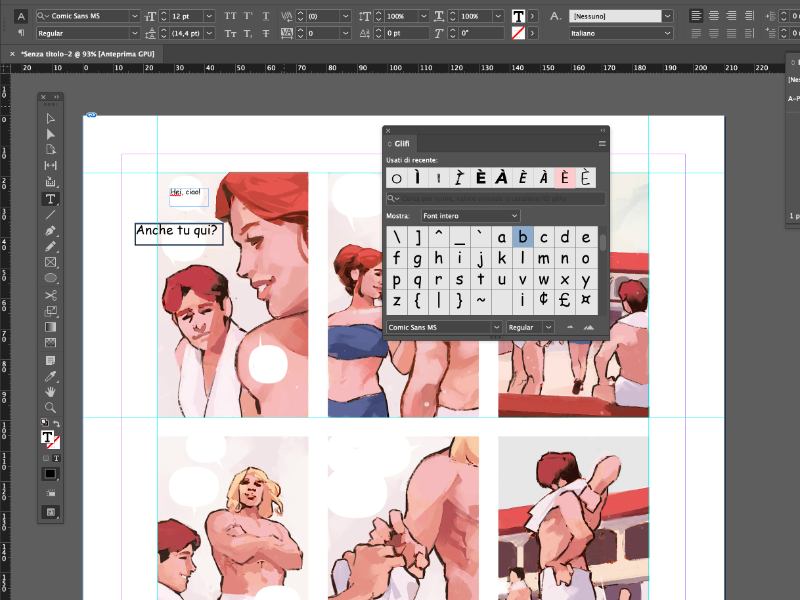Toggle paragraph formatting controls in control bar
This screenshot has height=600, width=800.
click(21, 33)
